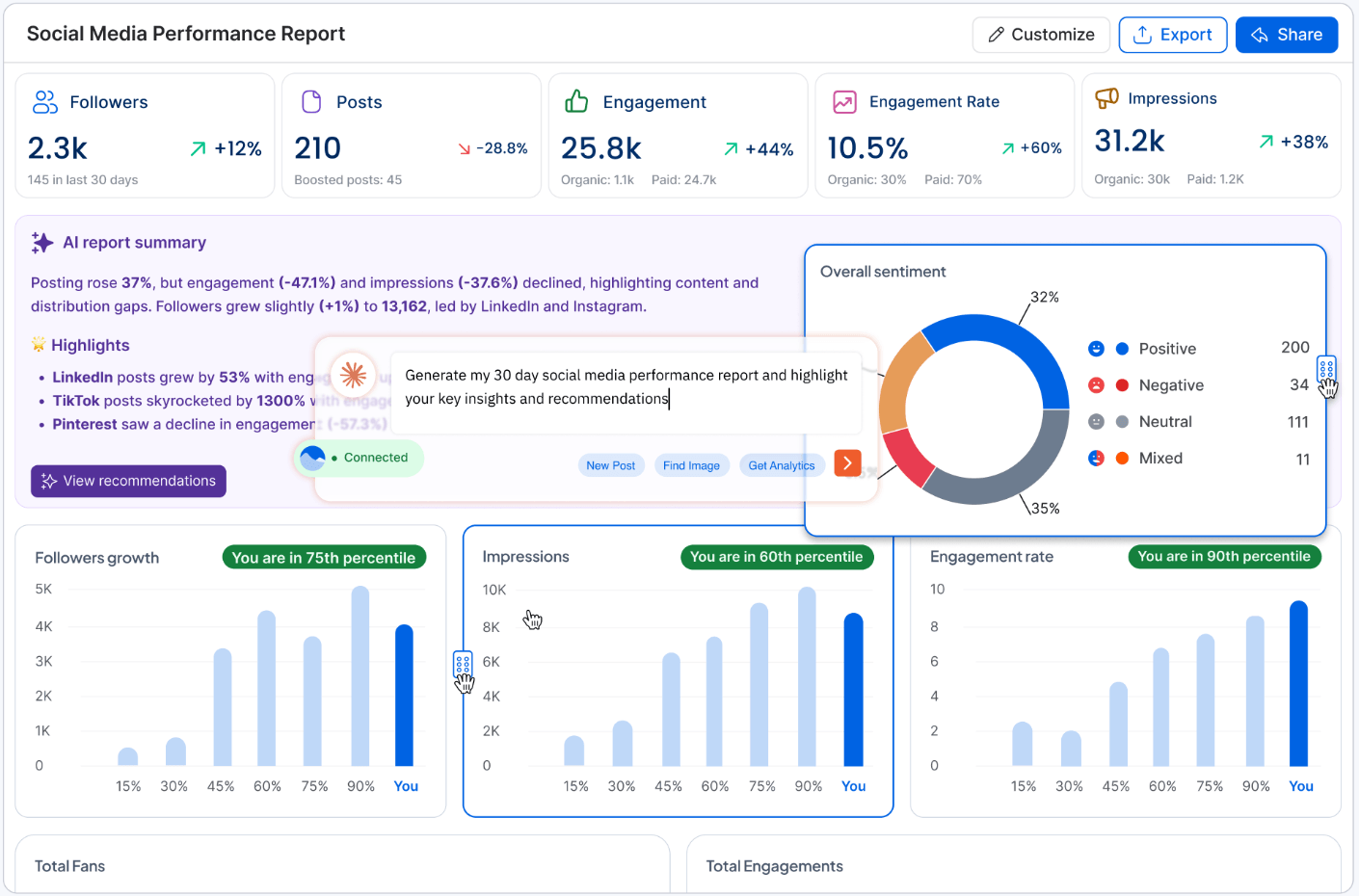Select the Find Image chip

[691, 465]
